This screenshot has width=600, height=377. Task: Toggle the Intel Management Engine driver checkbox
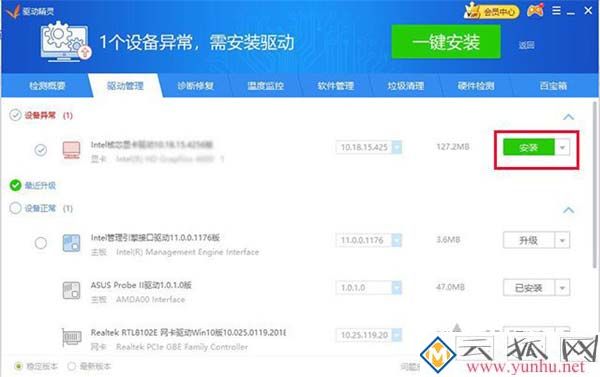pyautogui.click(x=41, y=243)
